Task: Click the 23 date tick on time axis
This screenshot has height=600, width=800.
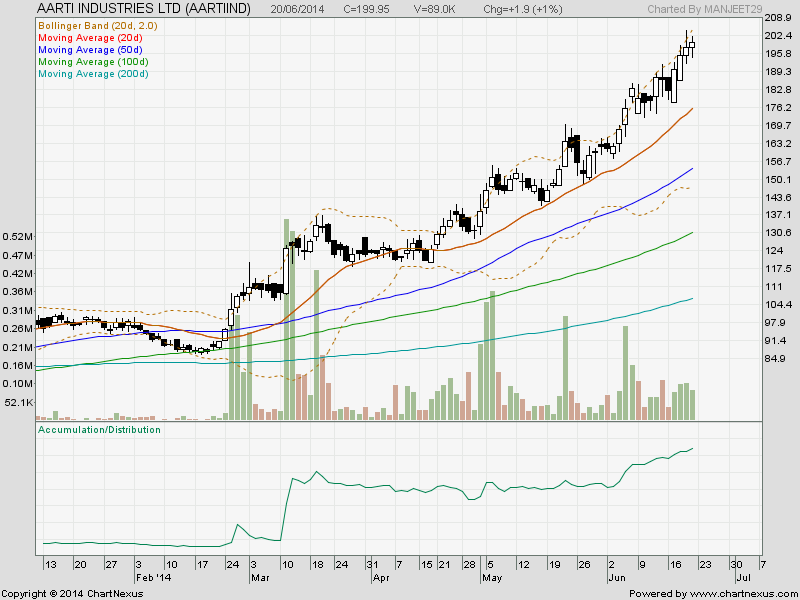Action: [705, 565]
